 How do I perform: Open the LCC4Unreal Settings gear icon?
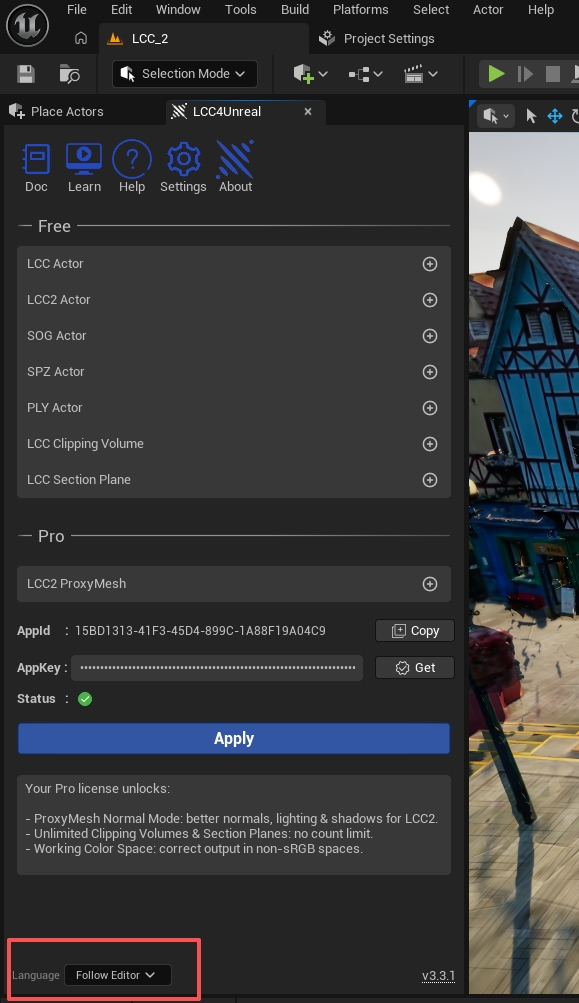pyautogui.click(x=184, y=159)
